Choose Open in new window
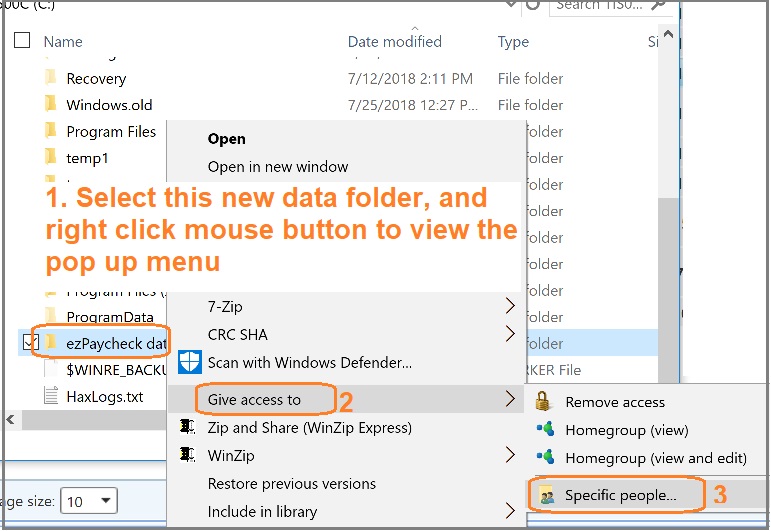This screenshot has height=531, width=771. [278, 167]
